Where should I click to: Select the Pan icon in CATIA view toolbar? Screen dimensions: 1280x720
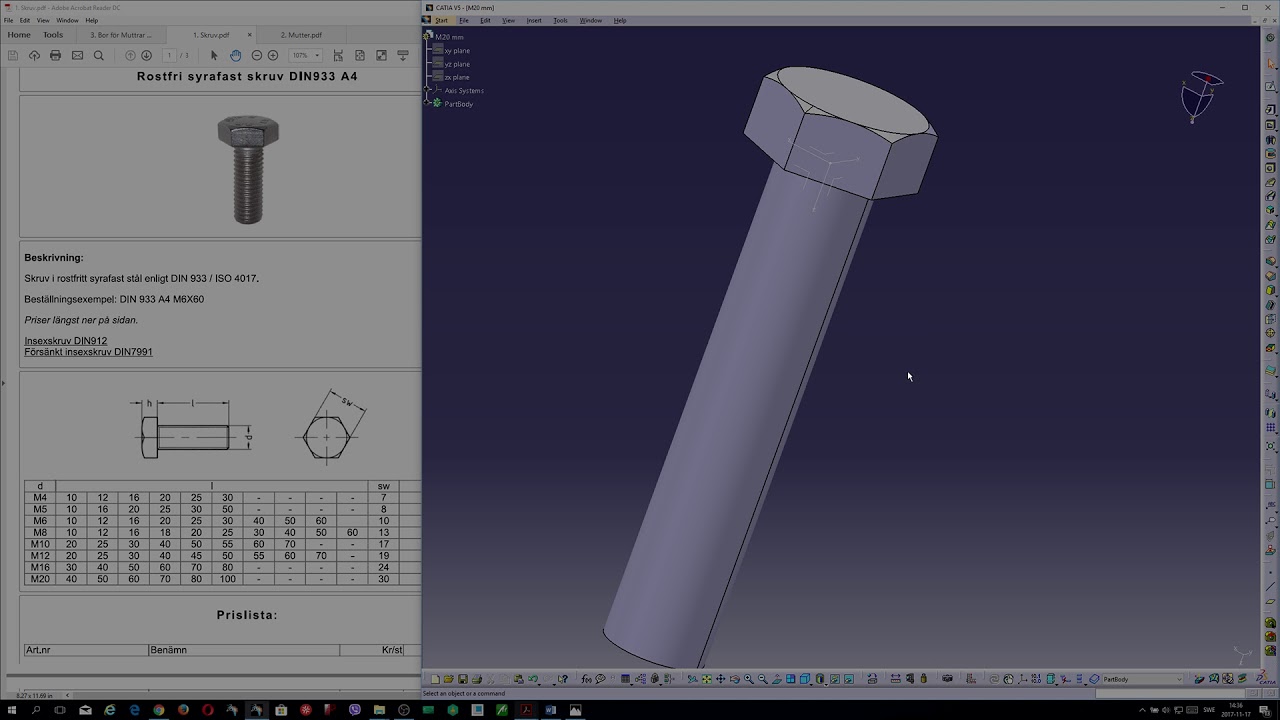point(720,679)
